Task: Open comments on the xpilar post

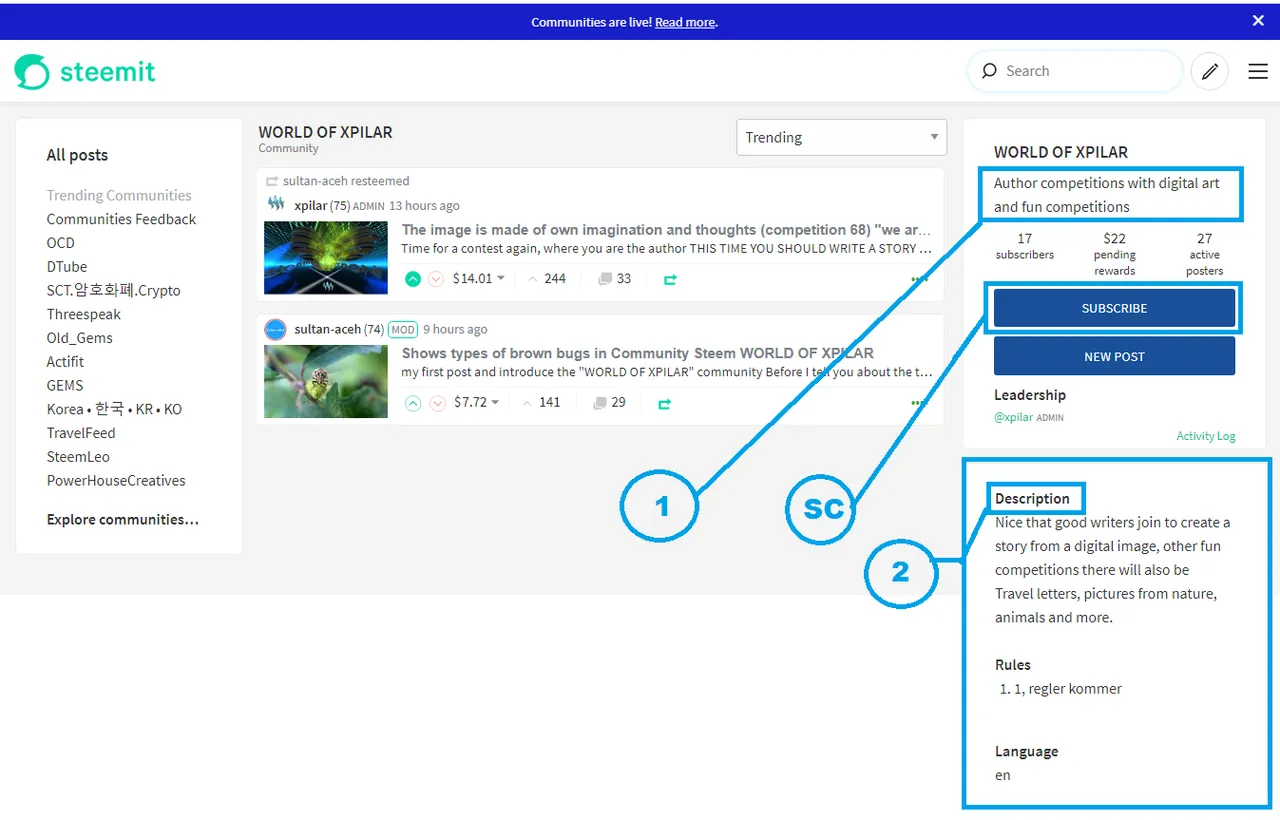Action: tap(615, 279)
